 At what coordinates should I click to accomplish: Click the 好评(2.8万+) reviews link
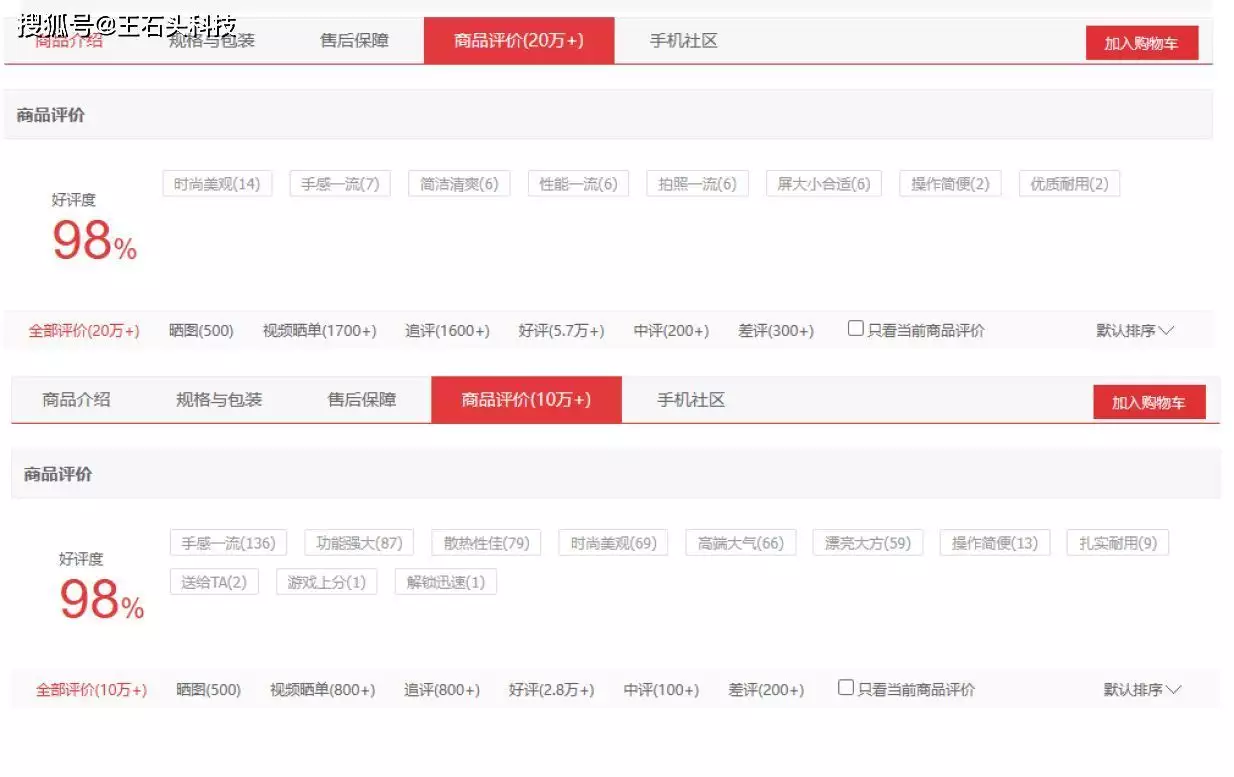(x=553, y=689)
